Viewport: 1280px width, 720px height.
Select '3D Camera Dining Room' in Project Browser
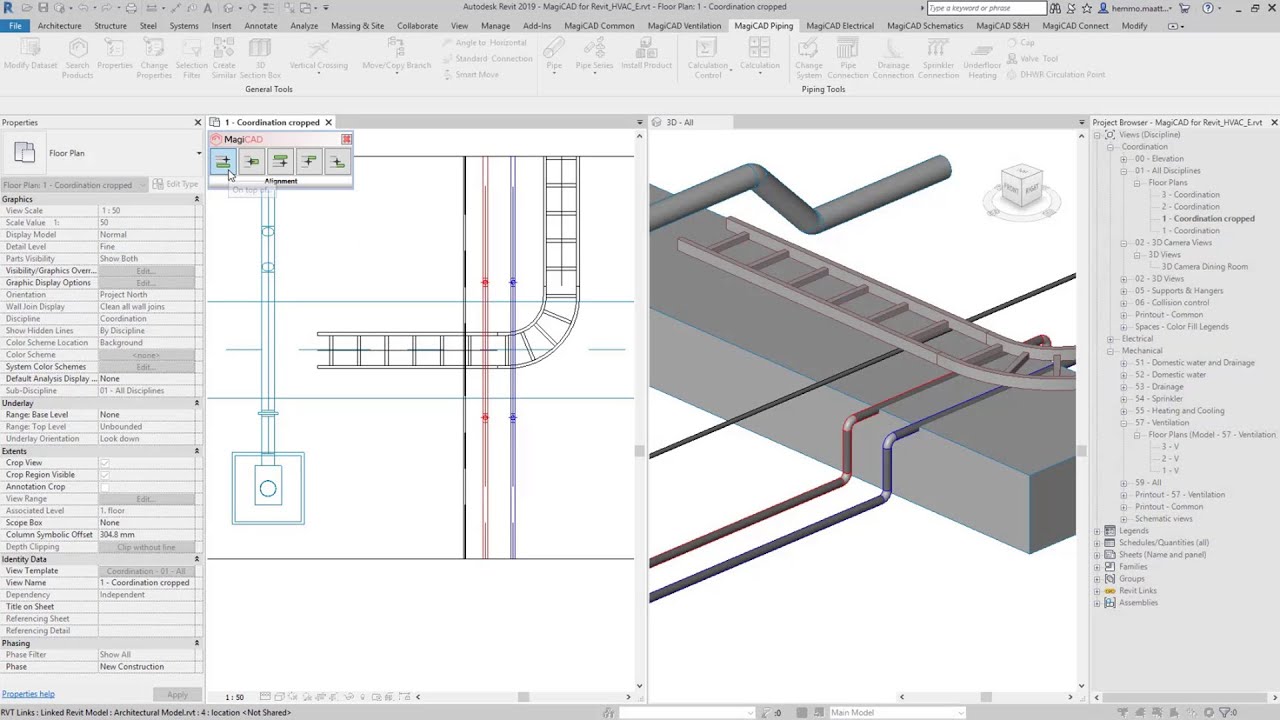pyautogui.click(x=1204, y=267)
